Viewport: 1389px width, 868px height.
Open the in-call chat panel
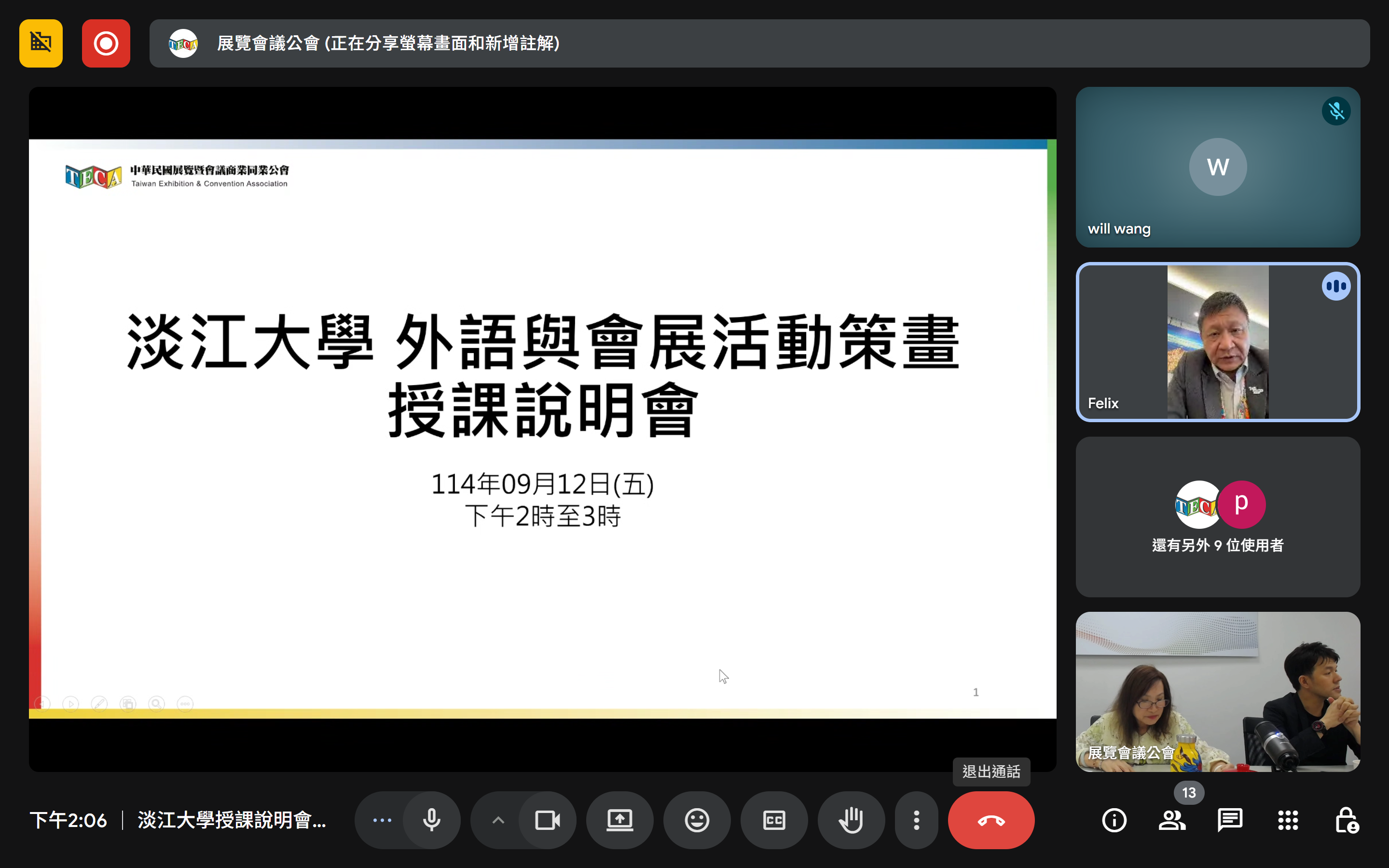tap(1230, 820)
